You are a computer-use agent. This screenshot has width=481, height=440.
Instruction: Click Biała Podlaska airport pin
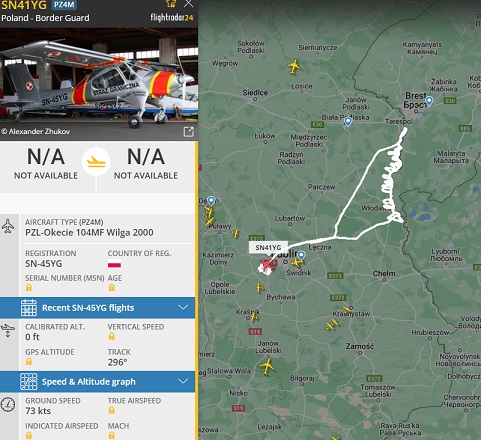pyautogui.click(x=348, y=121)
